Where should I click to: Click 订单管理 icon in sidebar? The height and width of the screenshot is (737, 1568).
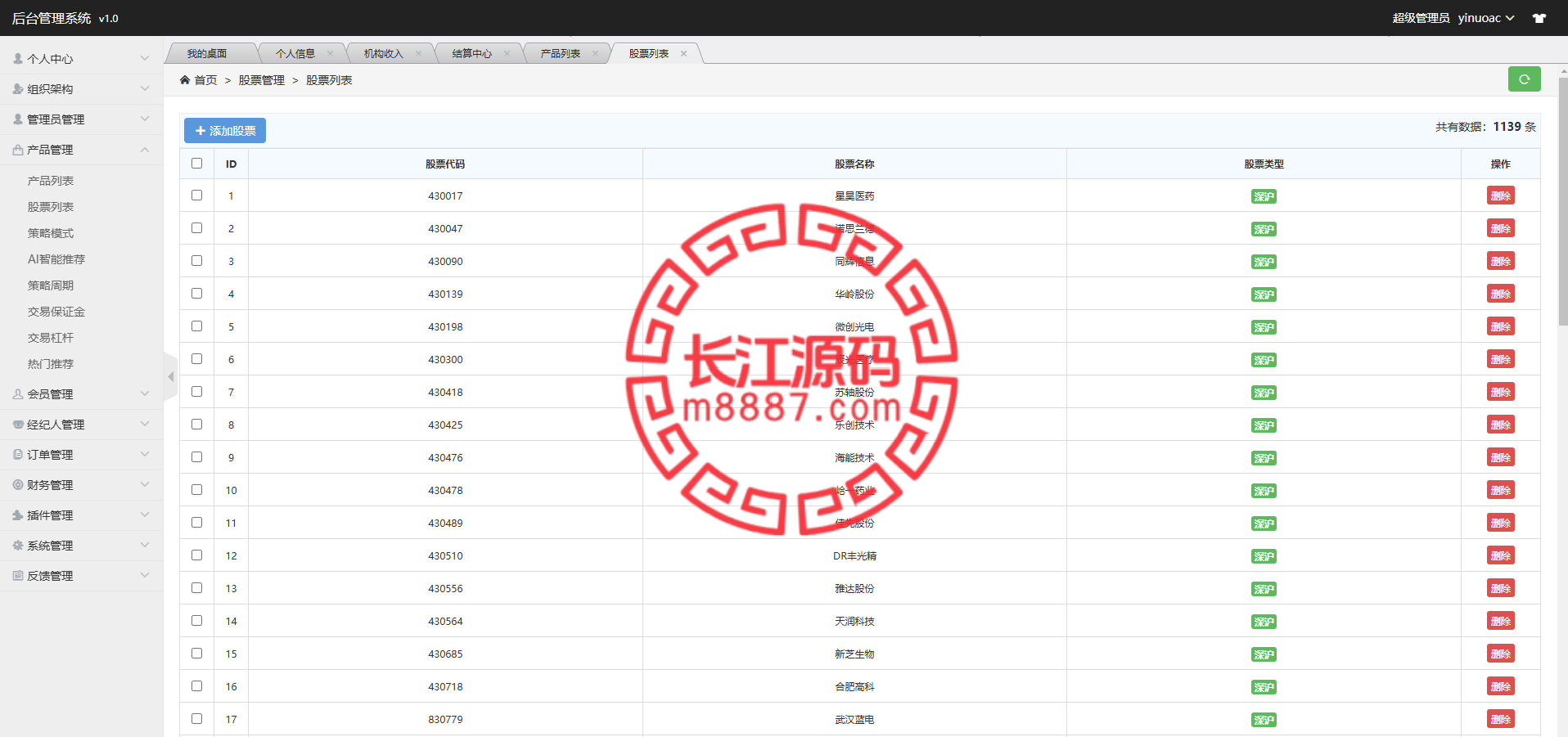pos(18,455)
